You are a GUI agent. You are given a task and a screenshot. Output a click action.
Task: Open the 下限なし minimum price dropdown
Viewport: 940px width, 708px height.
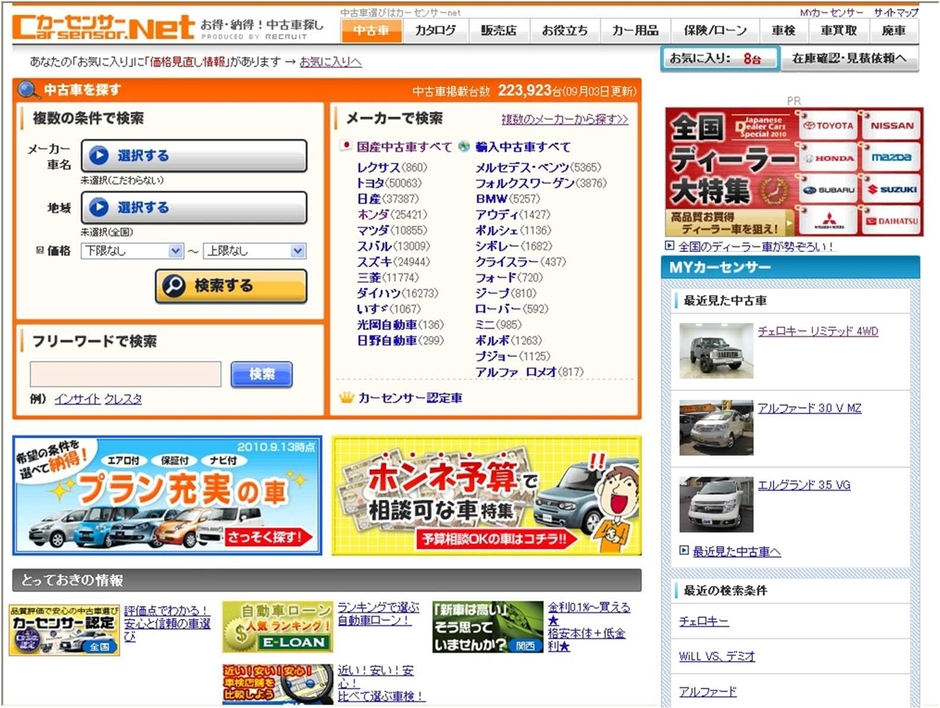coord(132,251)
